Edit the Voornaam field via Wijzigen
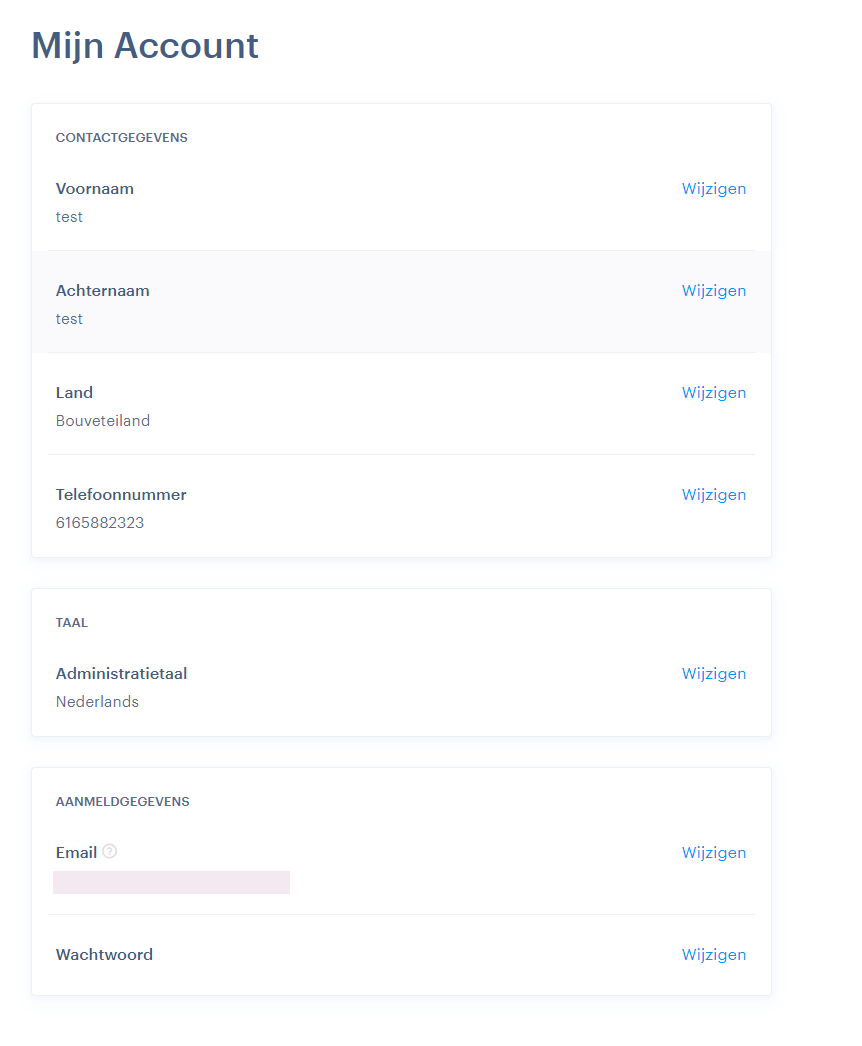Screen dimensions: 862x1046 pyautogui.click(x=713, y=189)
